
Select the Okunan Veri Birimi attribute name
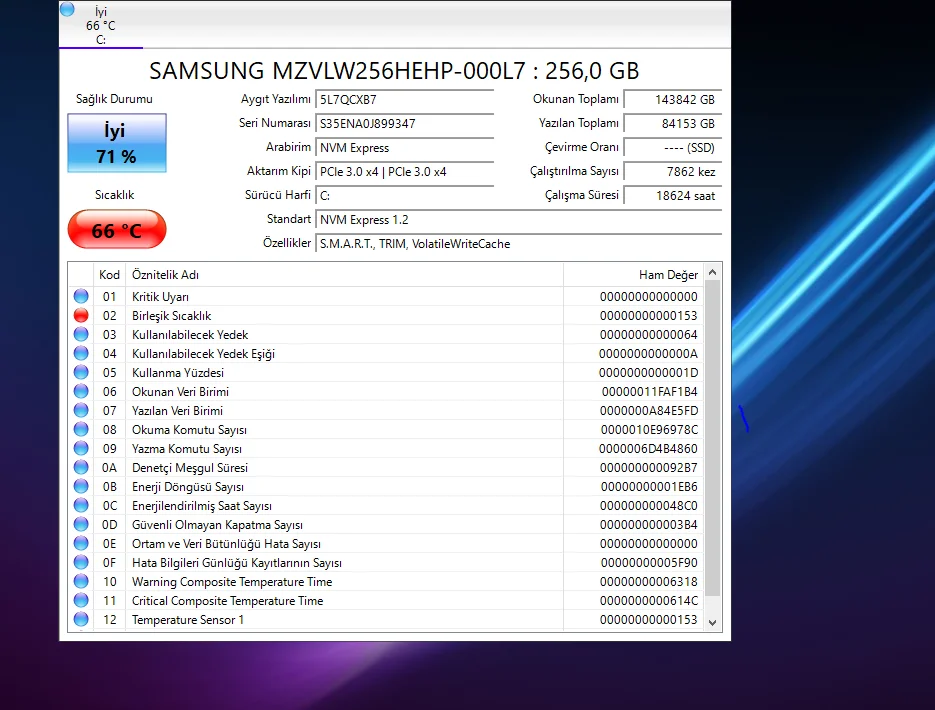coord(180,392)
